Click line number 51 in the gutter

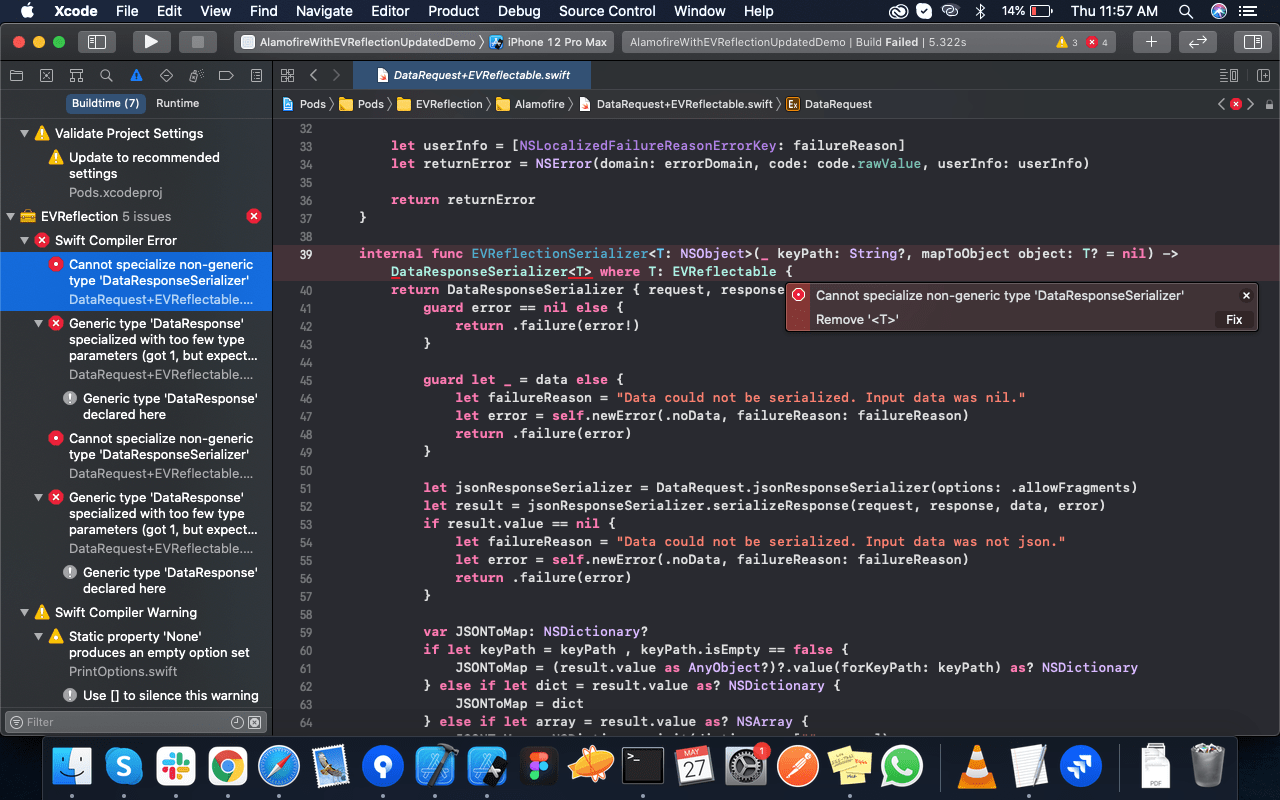305,488
